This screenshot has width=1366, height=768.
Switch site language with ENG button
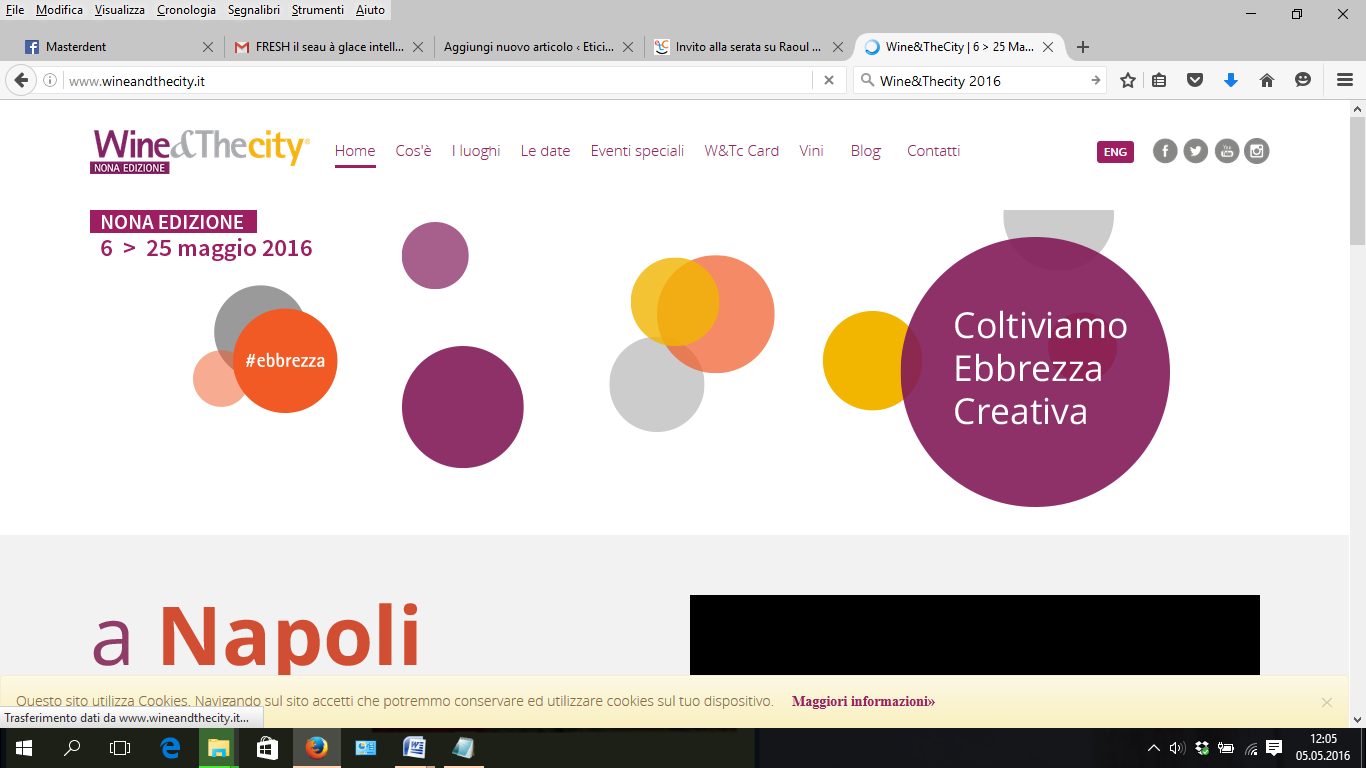[1115, 152]
